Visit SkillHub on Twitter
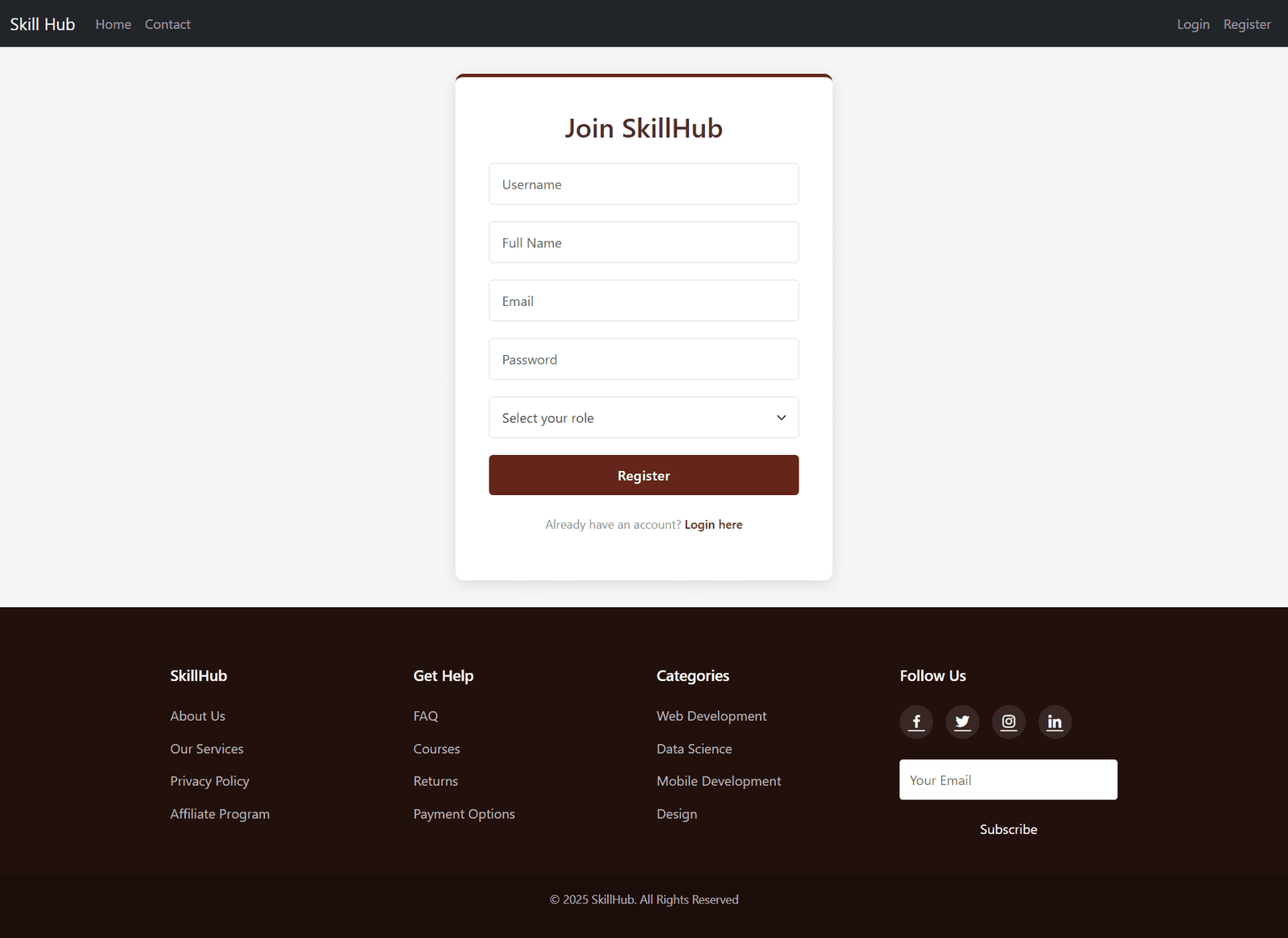1288x938 pixels. coord(962,721)
